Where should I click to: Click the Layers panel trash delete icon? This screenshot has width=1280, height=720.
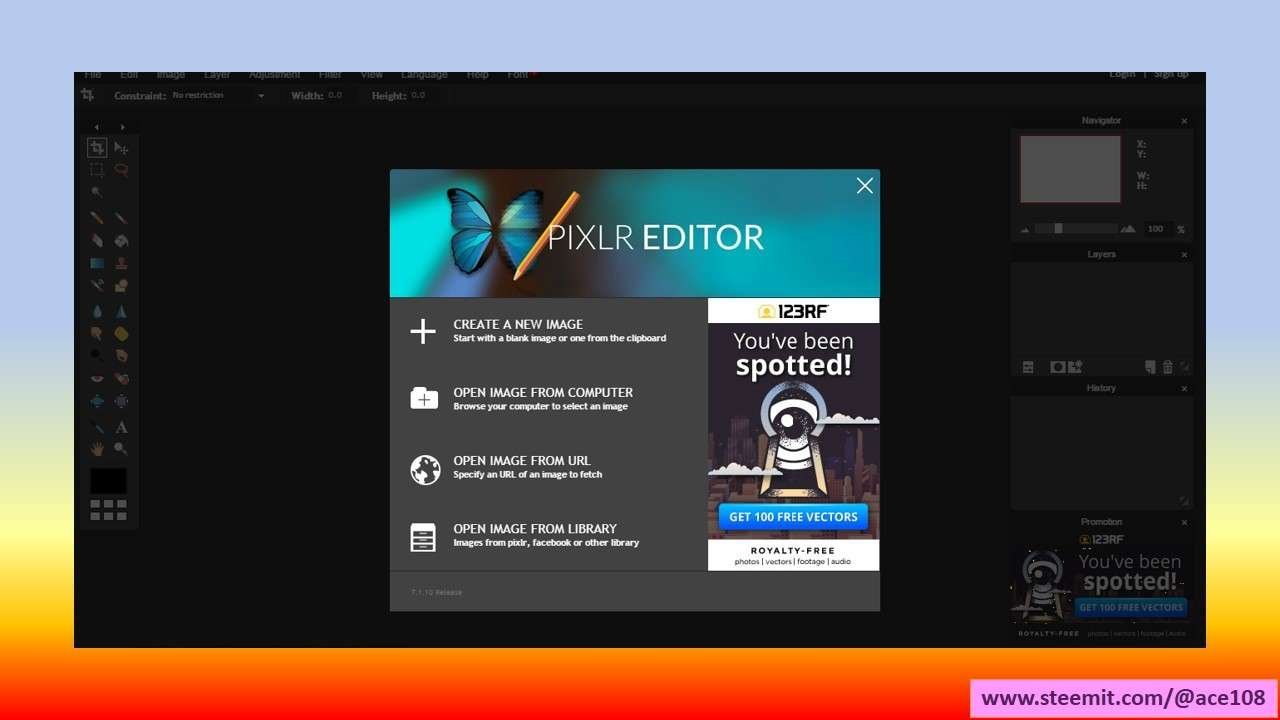pos(1167,367)
